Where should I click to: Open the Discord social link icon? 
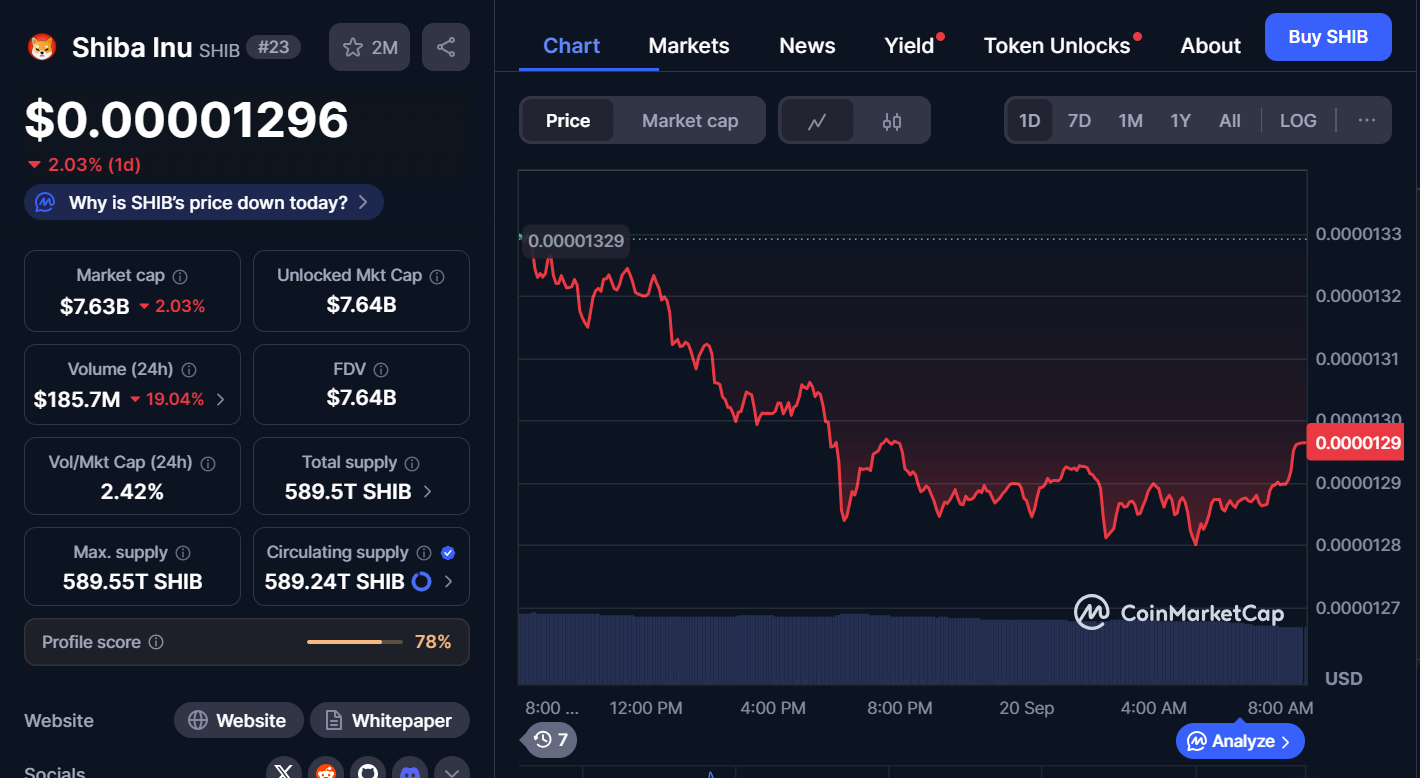click(410, 771)
